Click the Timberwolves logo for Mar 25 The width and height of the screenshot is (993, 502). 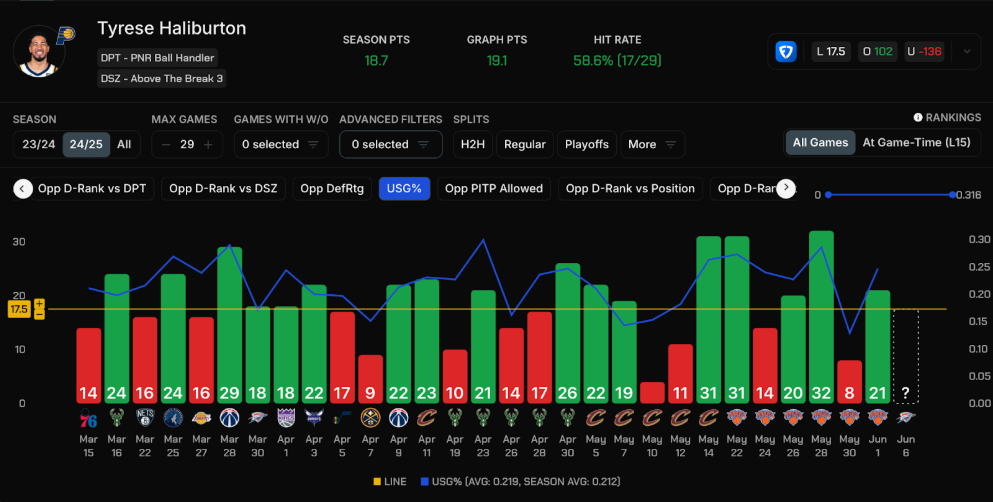coord(173,418)
